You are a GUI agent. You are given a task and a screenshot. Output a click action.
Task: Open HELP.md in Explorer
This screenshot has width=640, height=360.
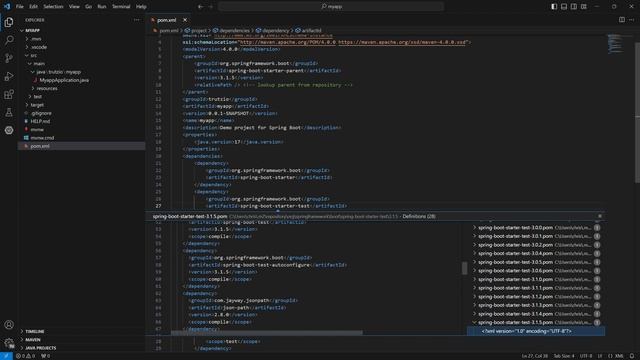40,121
